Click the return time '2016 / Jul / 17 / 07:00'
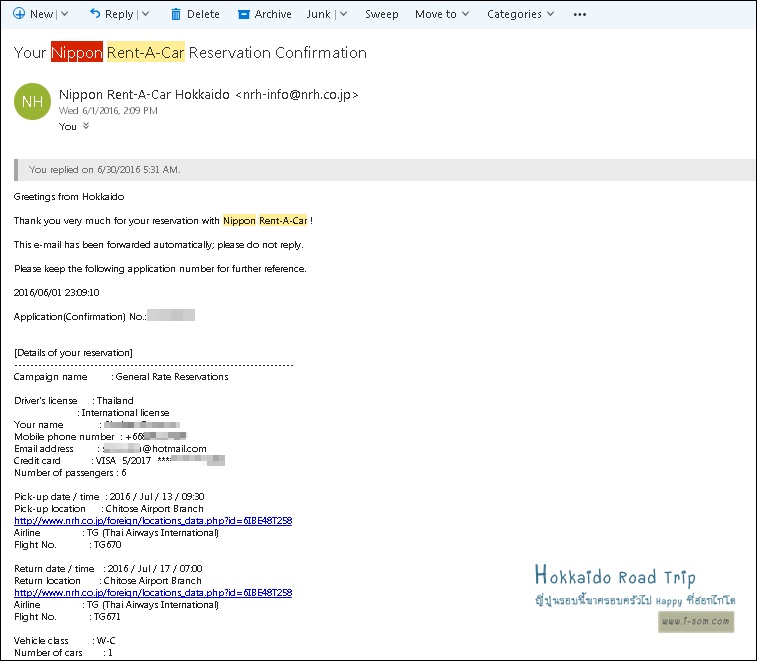The image size is (757, 661). click(155, 569)
